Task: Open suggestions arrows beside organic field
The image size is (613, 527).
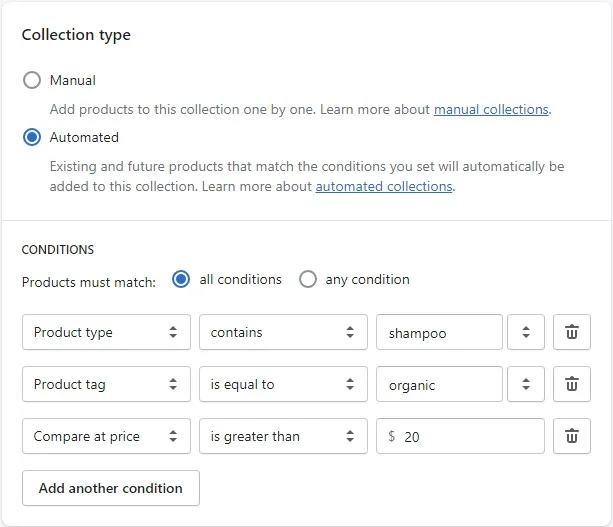Action: coord(526,384)
